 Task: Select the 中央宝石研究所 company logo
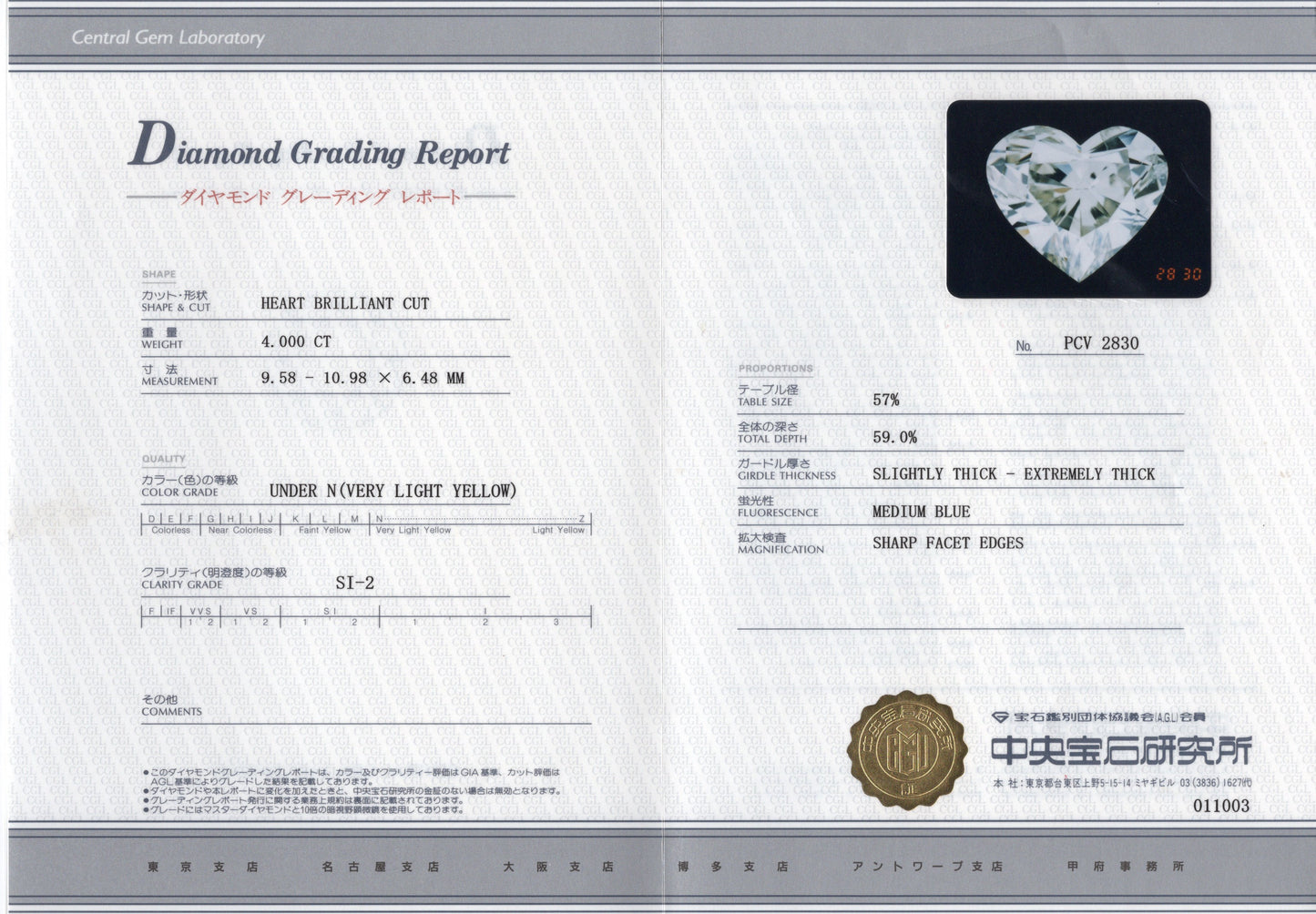click(1120, 750)
